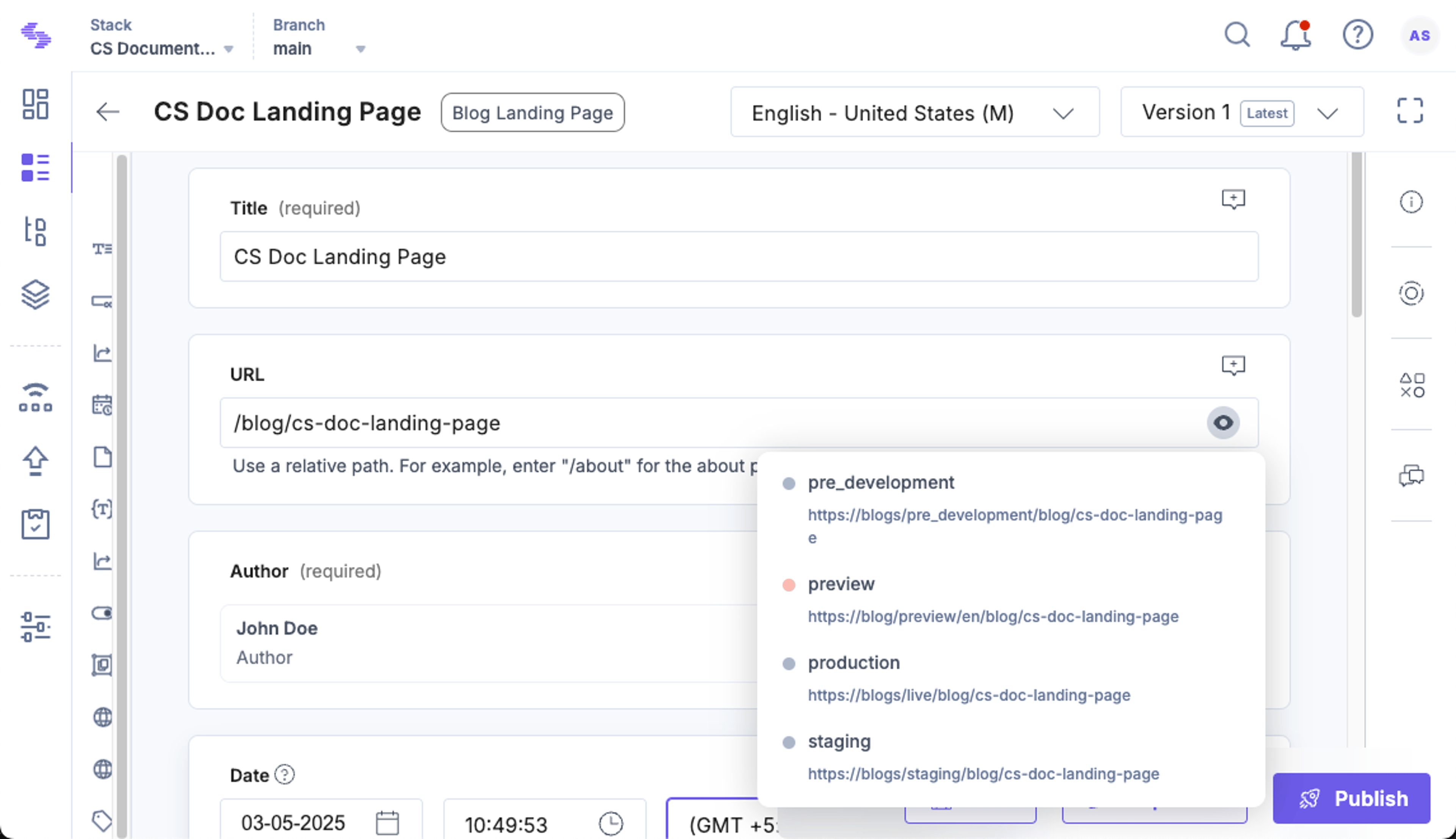Open the clock time picker icon
The height and width of the screenshot is (839, 1456).
[611, 823]
